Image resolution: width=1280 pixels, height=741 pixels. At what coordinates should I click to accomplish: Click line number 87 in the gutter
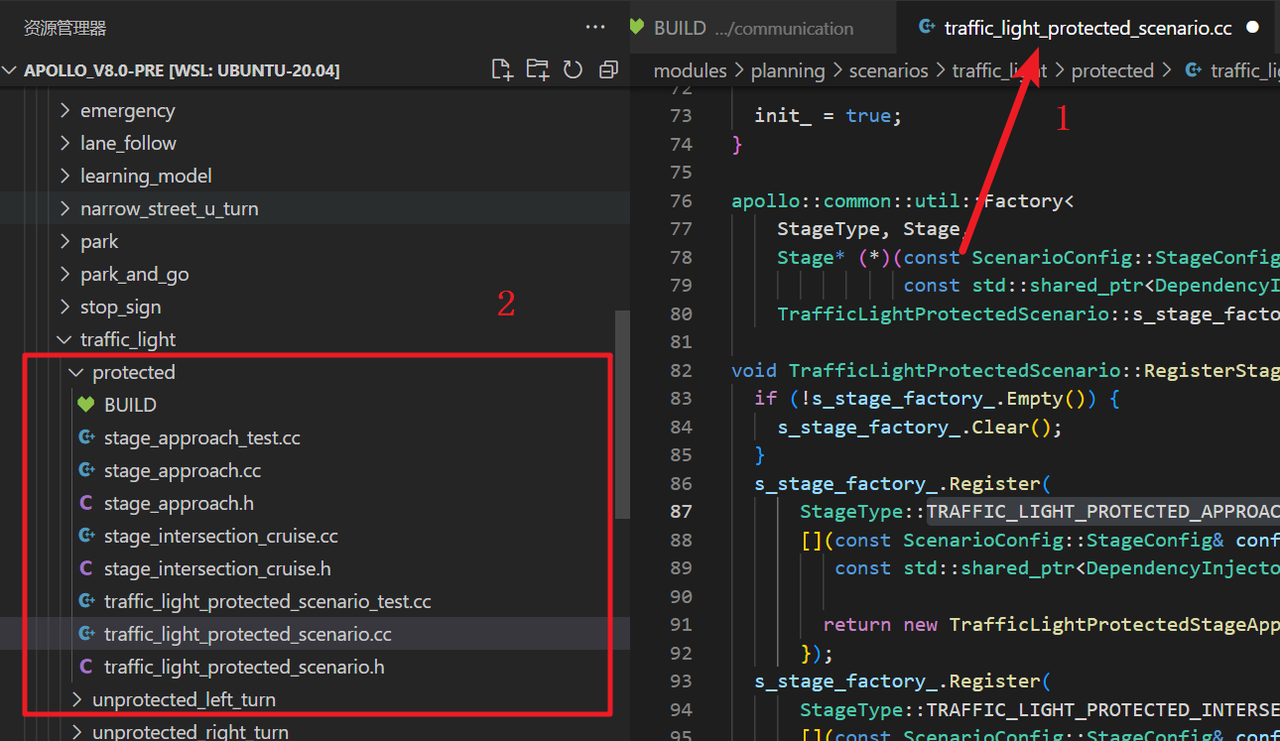click(x=680, y=511)
